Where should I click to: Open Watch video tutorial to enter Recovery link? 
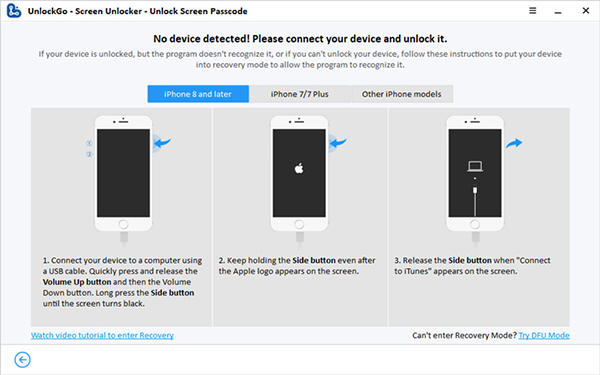[102, 335]
